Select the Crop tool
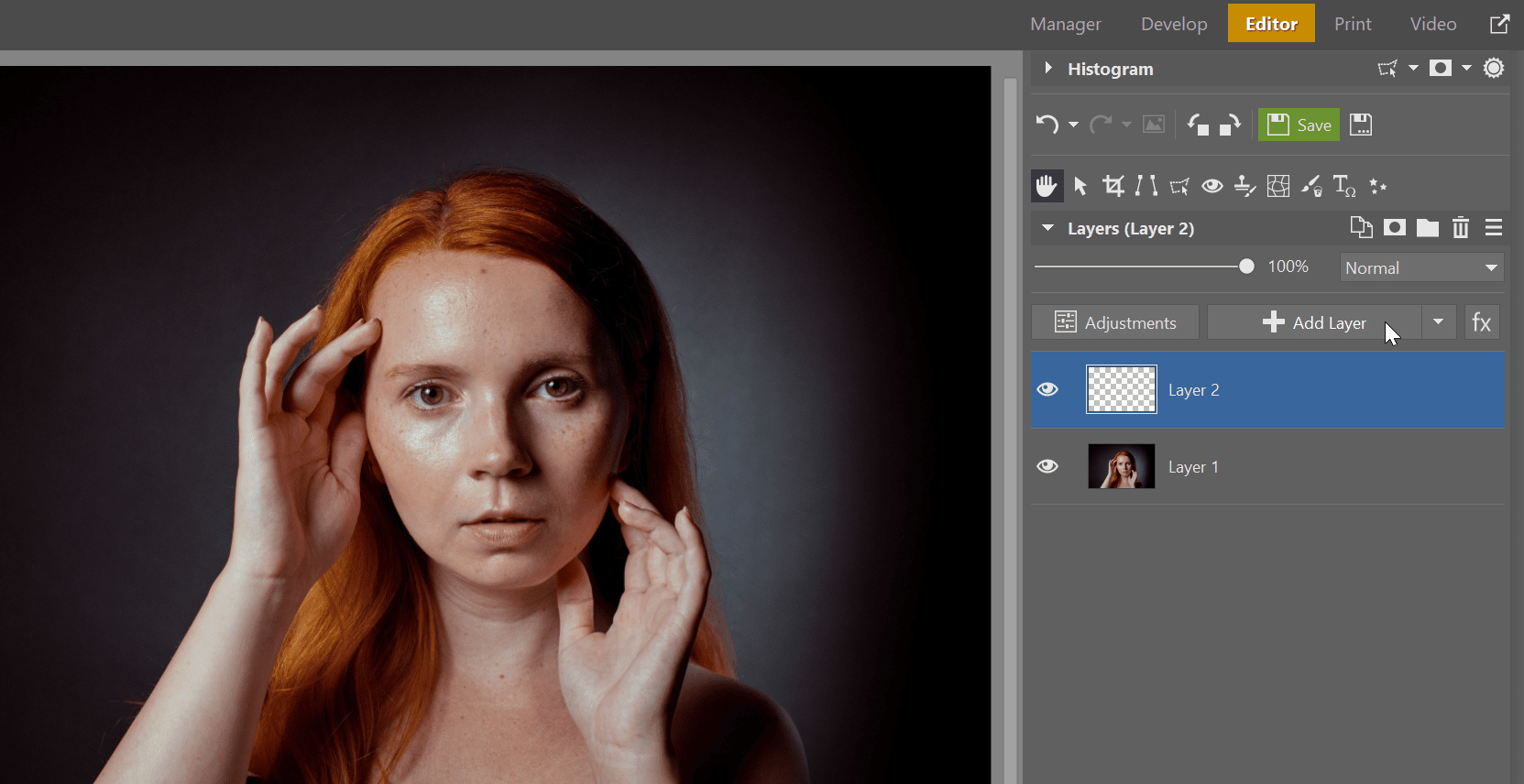The height and width of the screenshot is (784, 1524). tap(1113, 186)
